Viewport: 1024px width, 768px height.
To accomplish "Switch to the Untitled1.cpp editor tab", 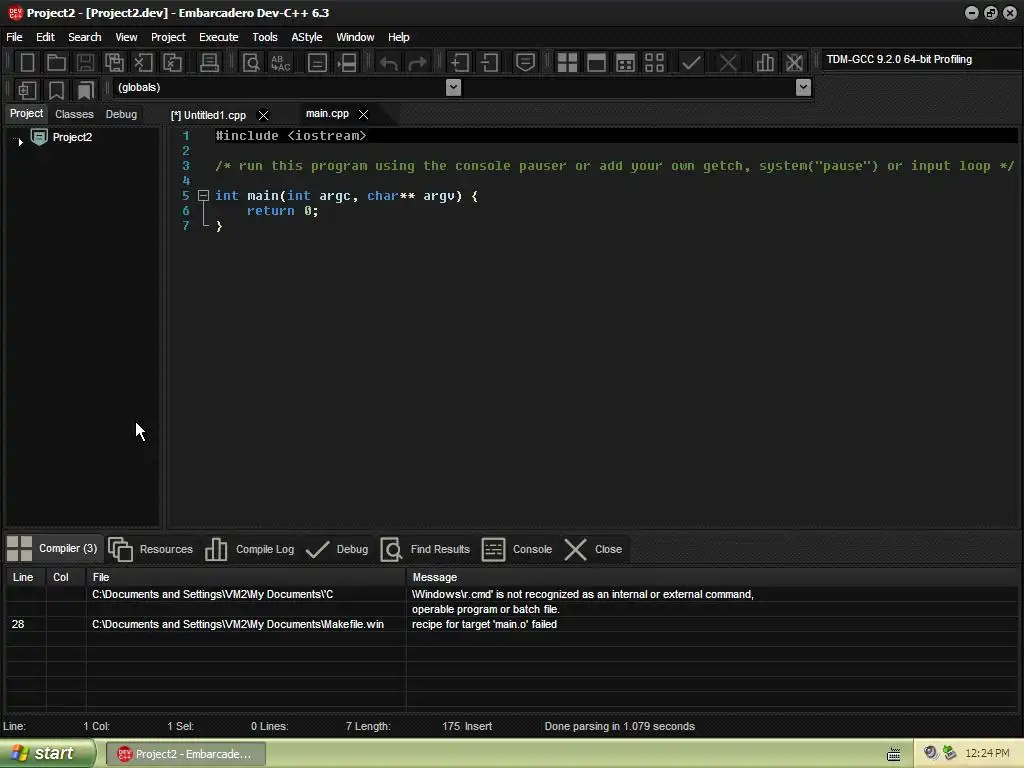I will click(208, 115).
